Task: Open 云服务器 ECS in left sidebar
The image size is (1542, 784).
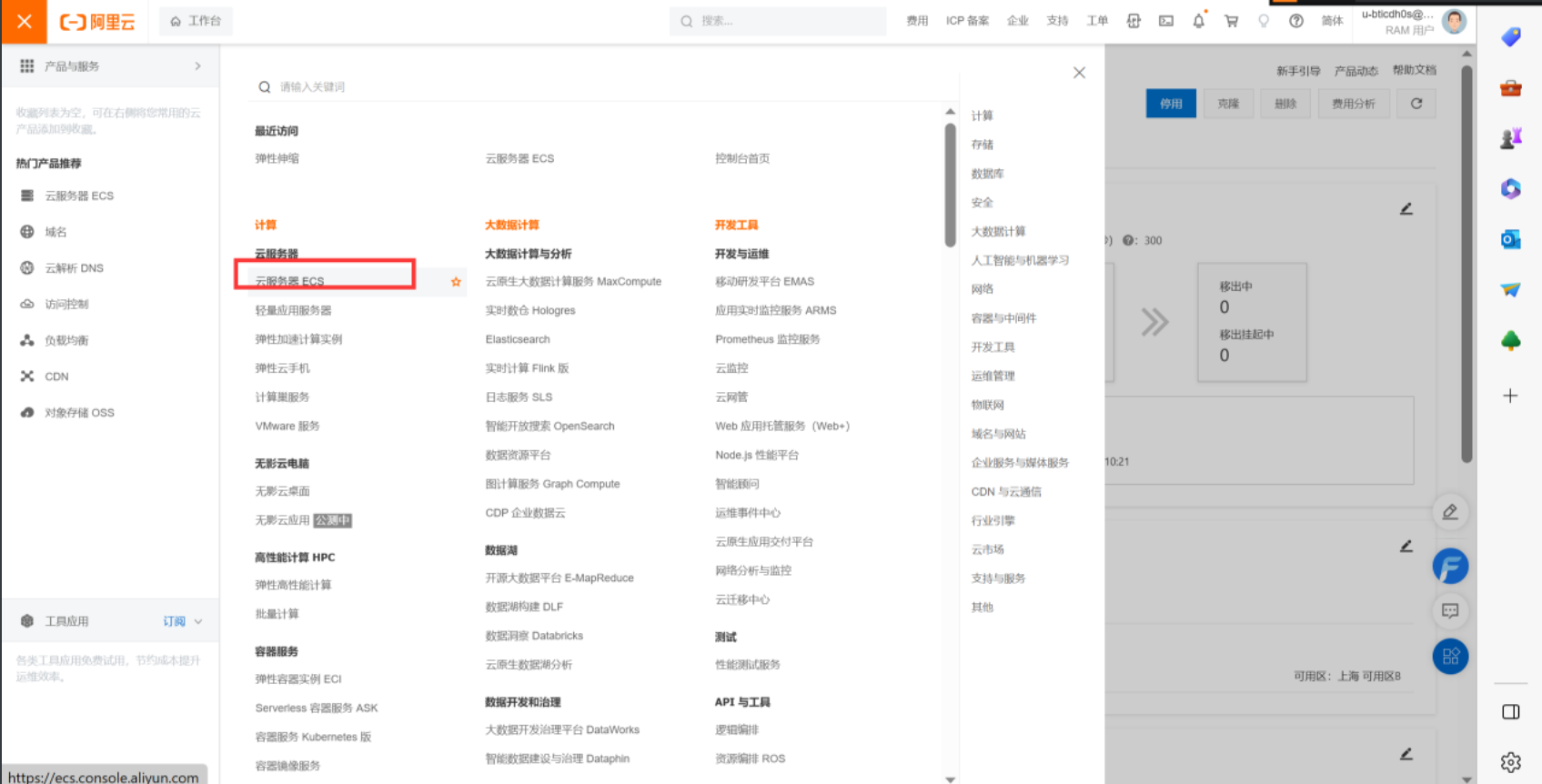Action: pos(79,196)
